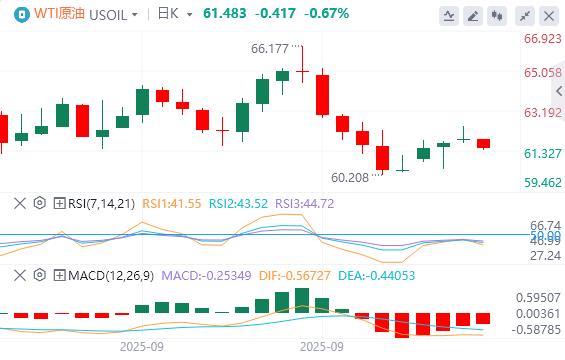Click the 66.74 RSI axis label

pos(546,226)
